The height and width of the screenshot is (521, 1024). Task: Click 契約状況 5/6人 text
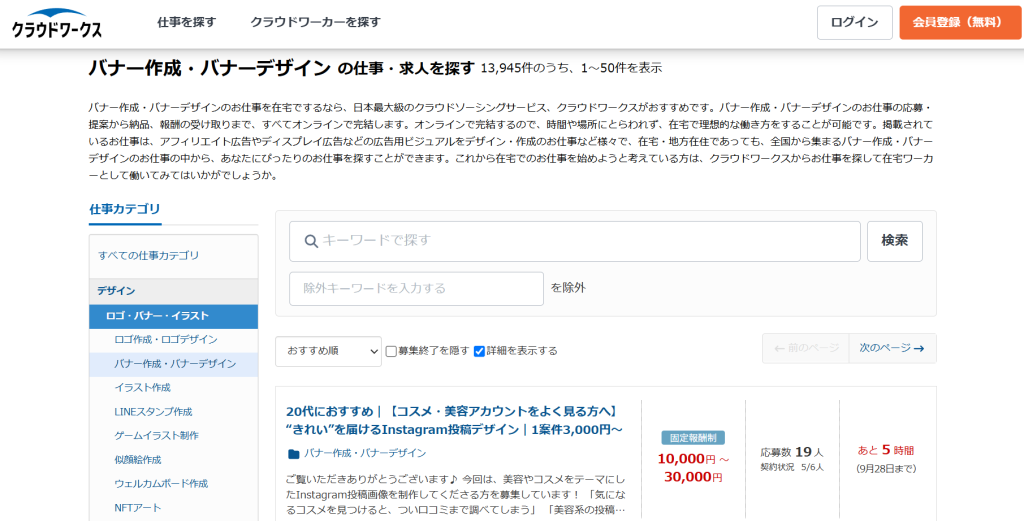pyautogui.click(x=792, y=467)
